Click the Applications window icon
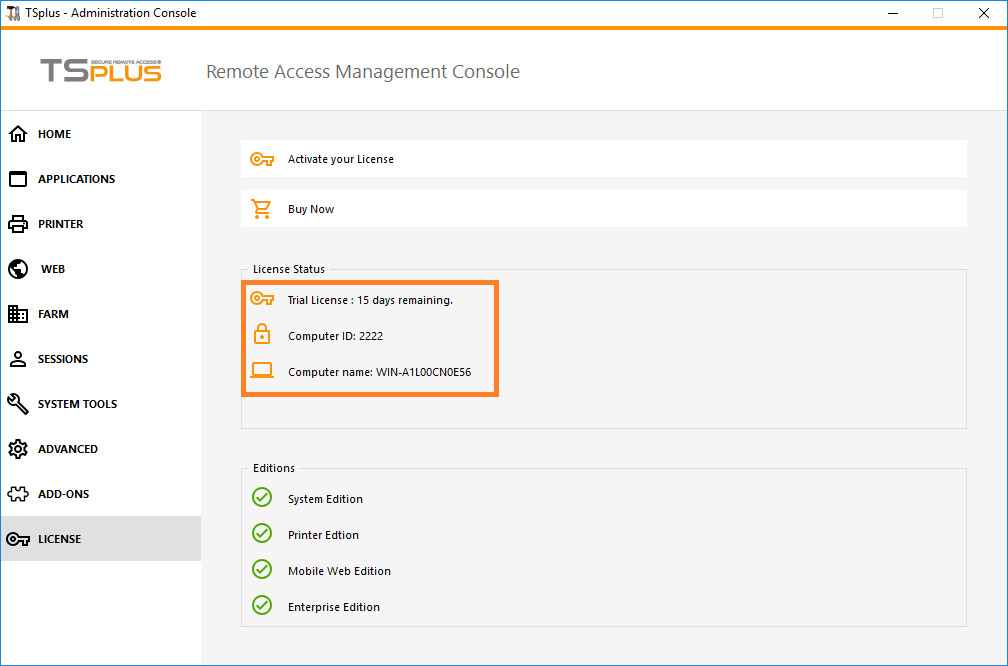The image size is (1008, 666). point(18,179)
